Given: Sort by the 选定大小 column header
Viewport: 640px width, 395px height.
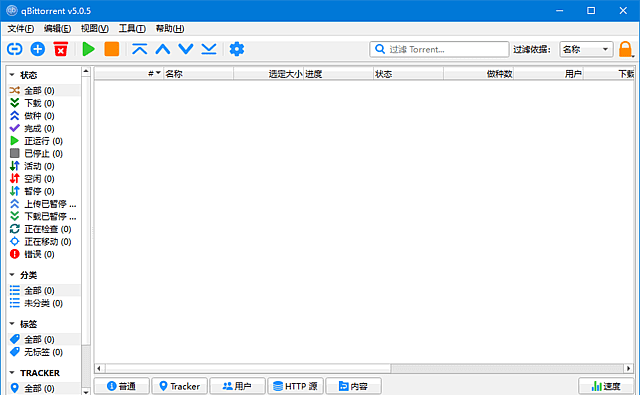Looking at the screenshot, I should 269,74.
